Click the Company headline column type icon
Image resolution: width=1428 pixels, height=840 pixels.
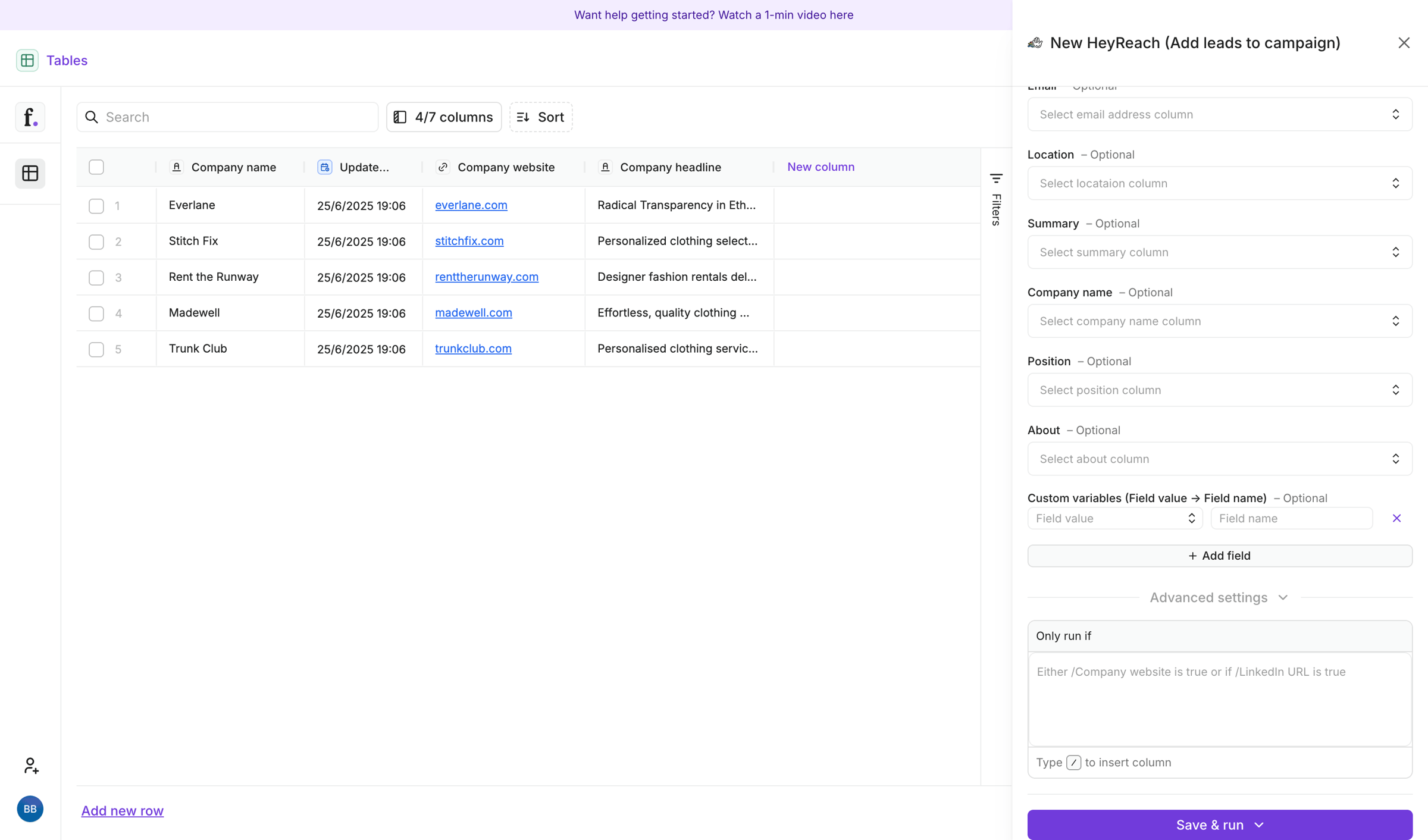click(605, 167)
